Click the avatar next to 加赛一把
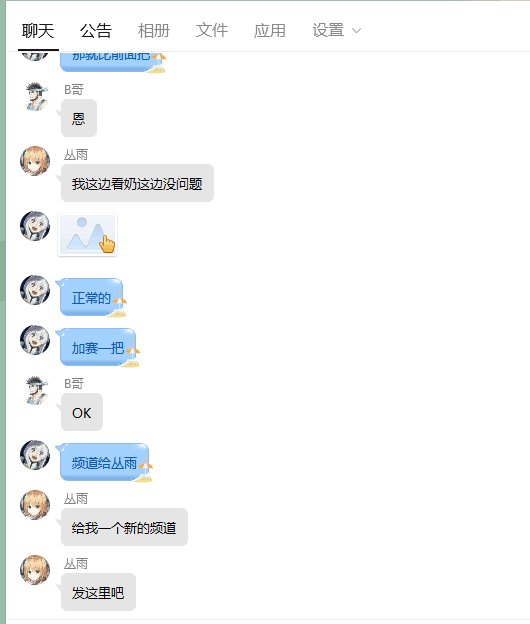 coord(35,340)
